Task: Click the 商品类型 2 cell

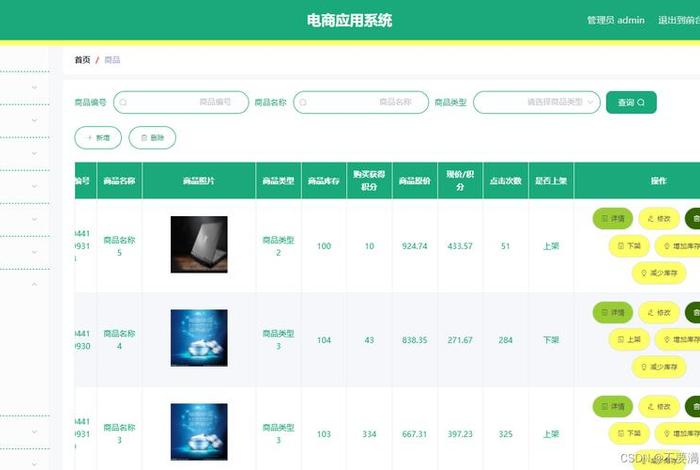Action: 278,246
